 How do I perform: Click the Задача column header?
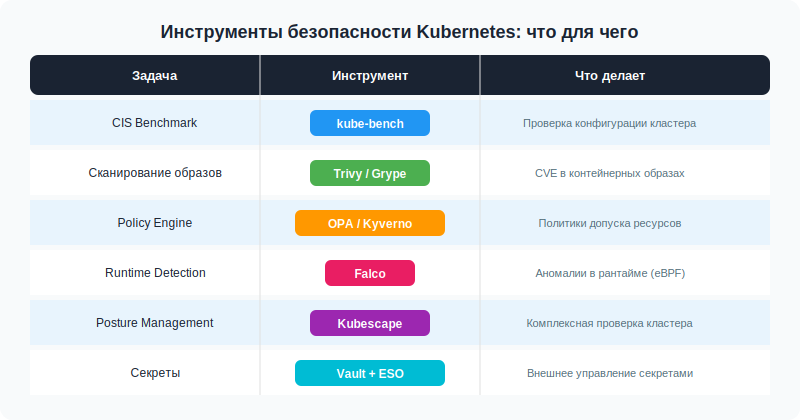tap(155, 76)
